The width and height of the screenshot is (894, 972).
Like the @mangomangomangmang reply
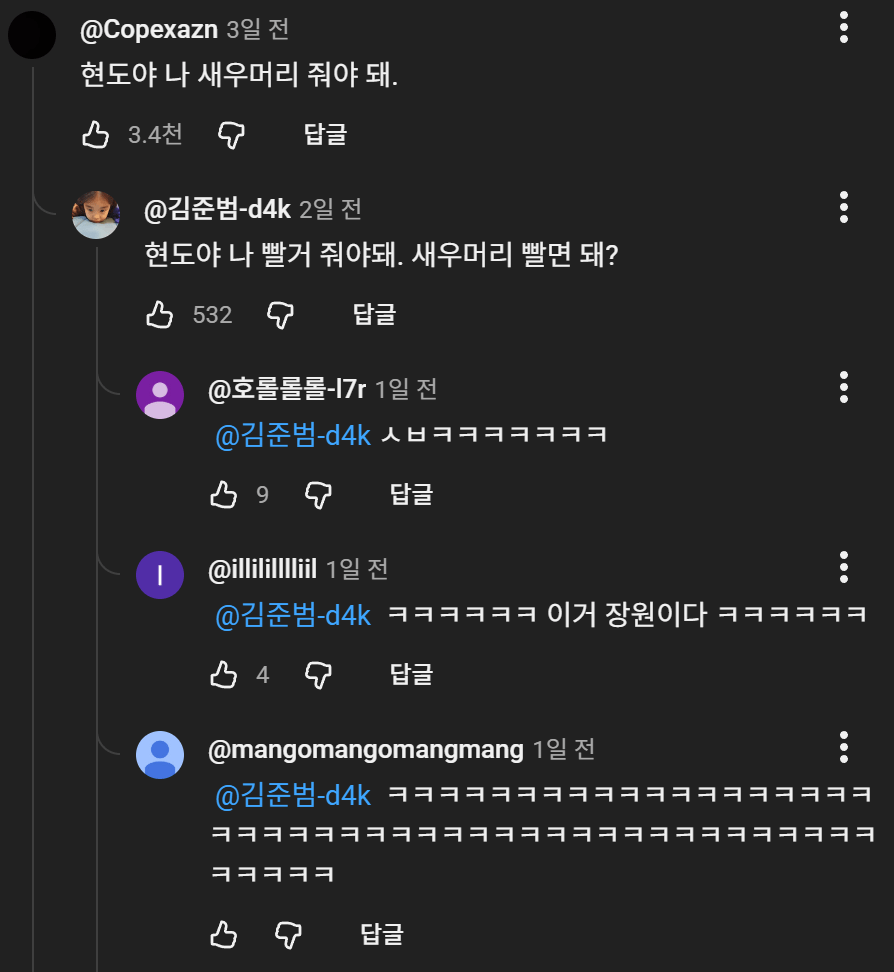(x=224, y=935)
